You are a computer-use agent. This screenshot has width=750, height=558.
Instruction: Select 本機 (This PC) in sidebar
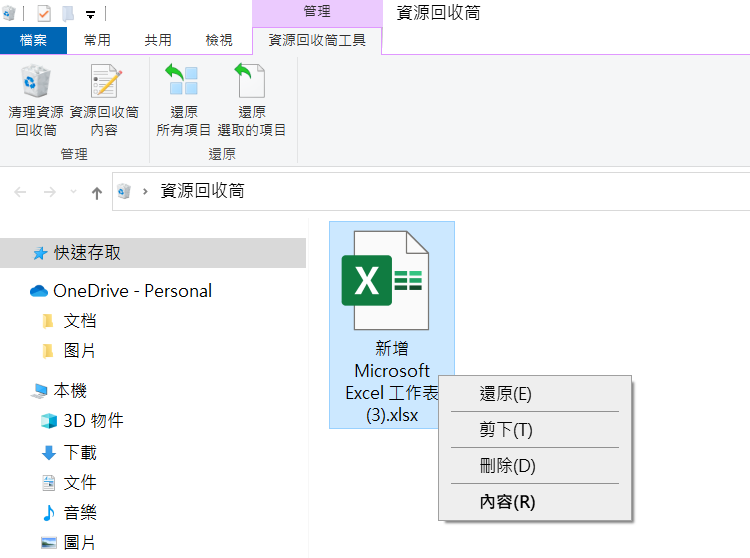70,391
